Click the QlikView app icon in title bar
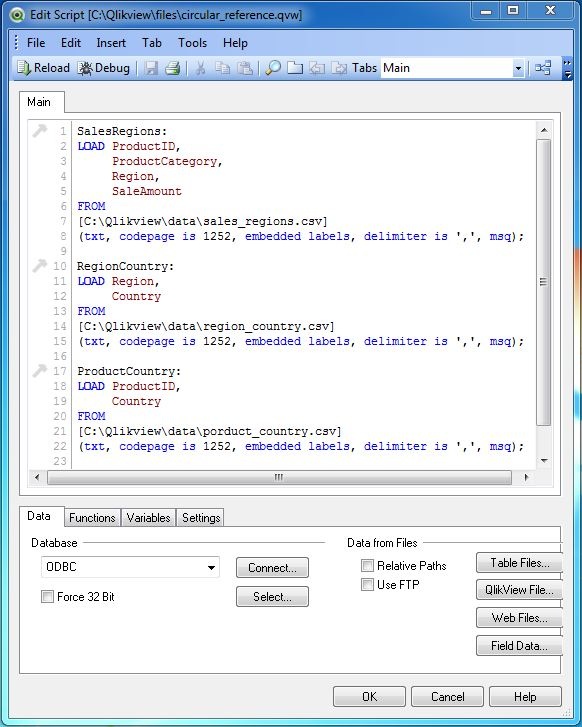The image size is (582, 727). tap(17, 15)
